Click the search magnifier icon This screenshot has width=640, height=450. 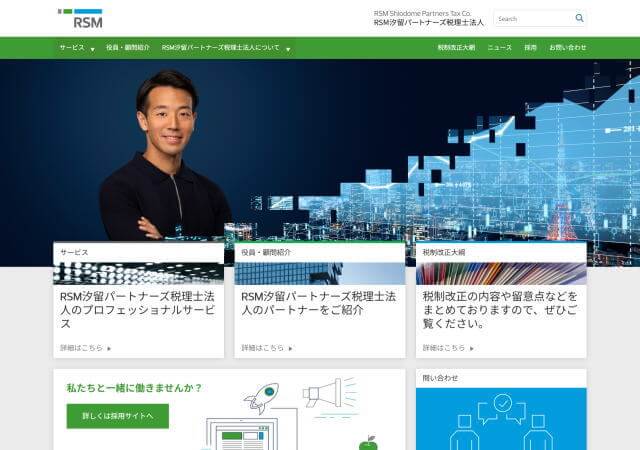point(579,18)
